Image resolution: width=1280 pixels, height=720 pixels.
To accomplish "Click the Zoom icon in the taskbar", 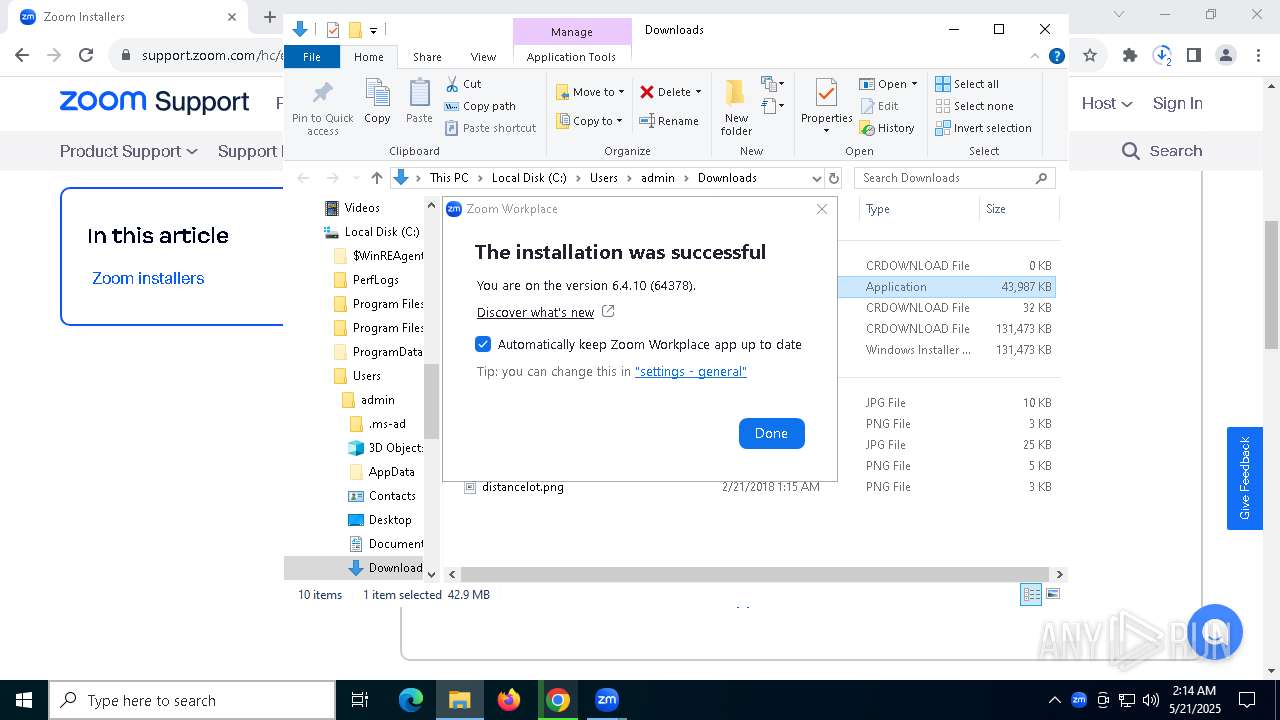I will coord(607,700).
